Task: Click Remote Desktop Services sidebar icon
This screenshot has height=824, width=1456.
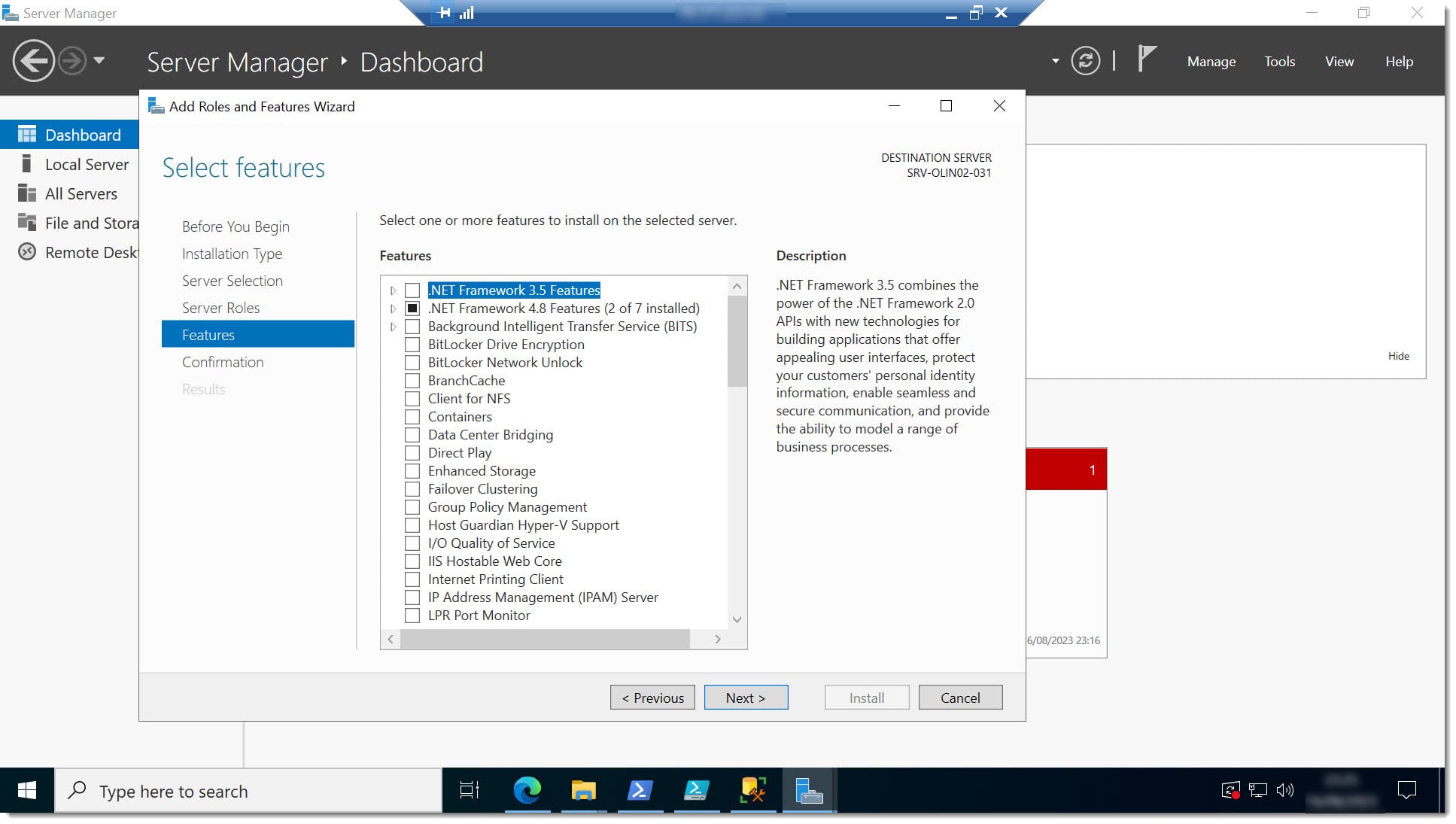Action: pos(27,252)
